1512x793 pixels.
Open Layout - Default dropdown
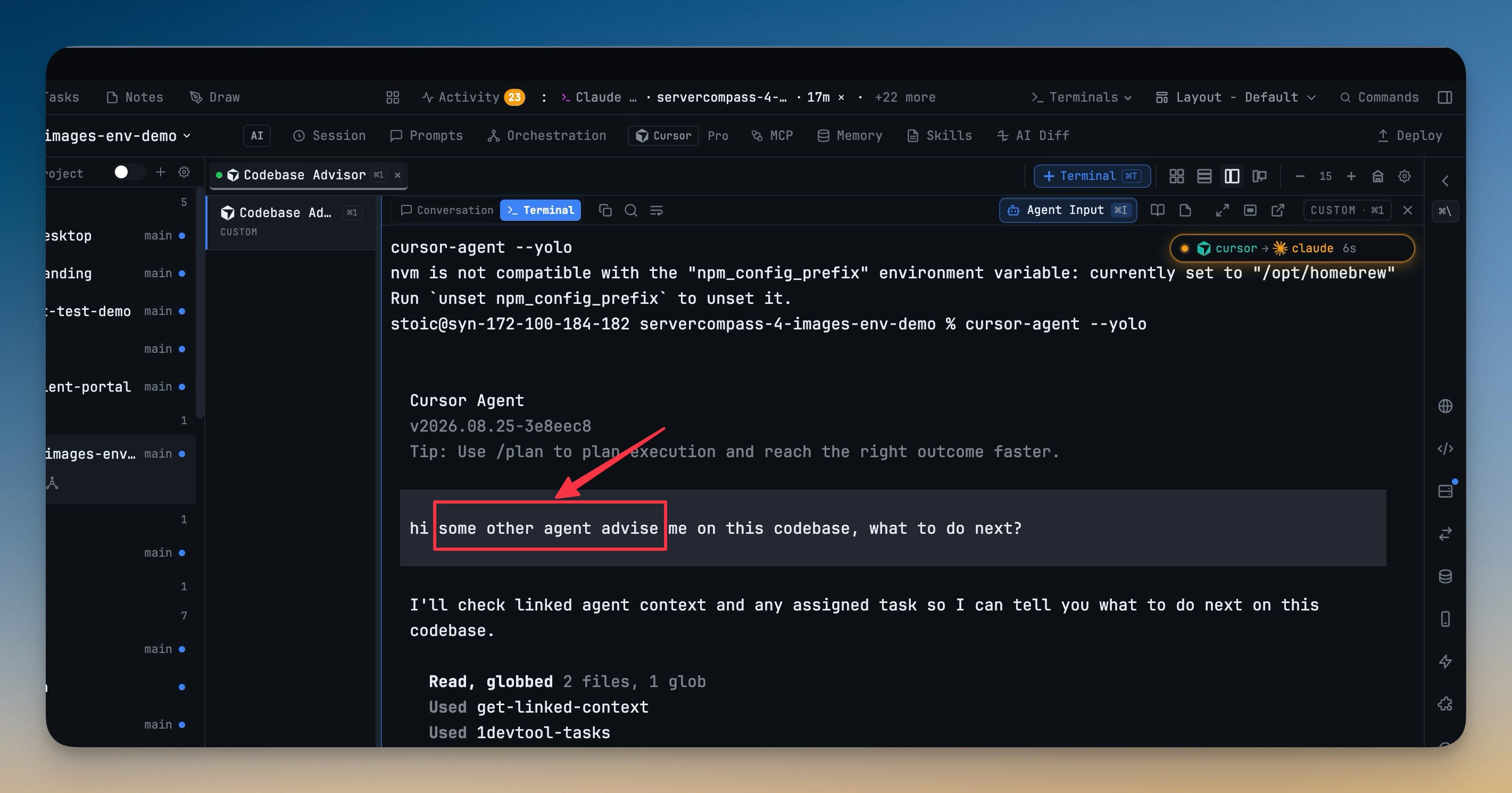pyautogui.click(x=1235, y=97)
